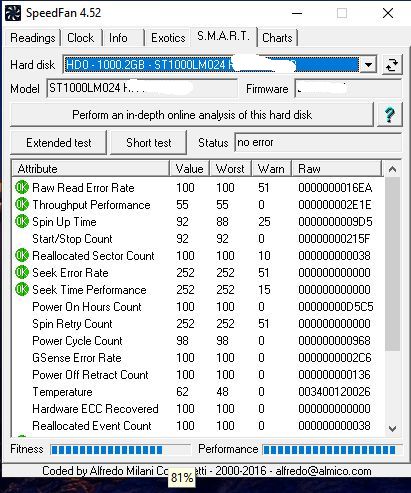Switch to the Clock tab
Viewport: 411px width, 493px height.
[80, 38]
